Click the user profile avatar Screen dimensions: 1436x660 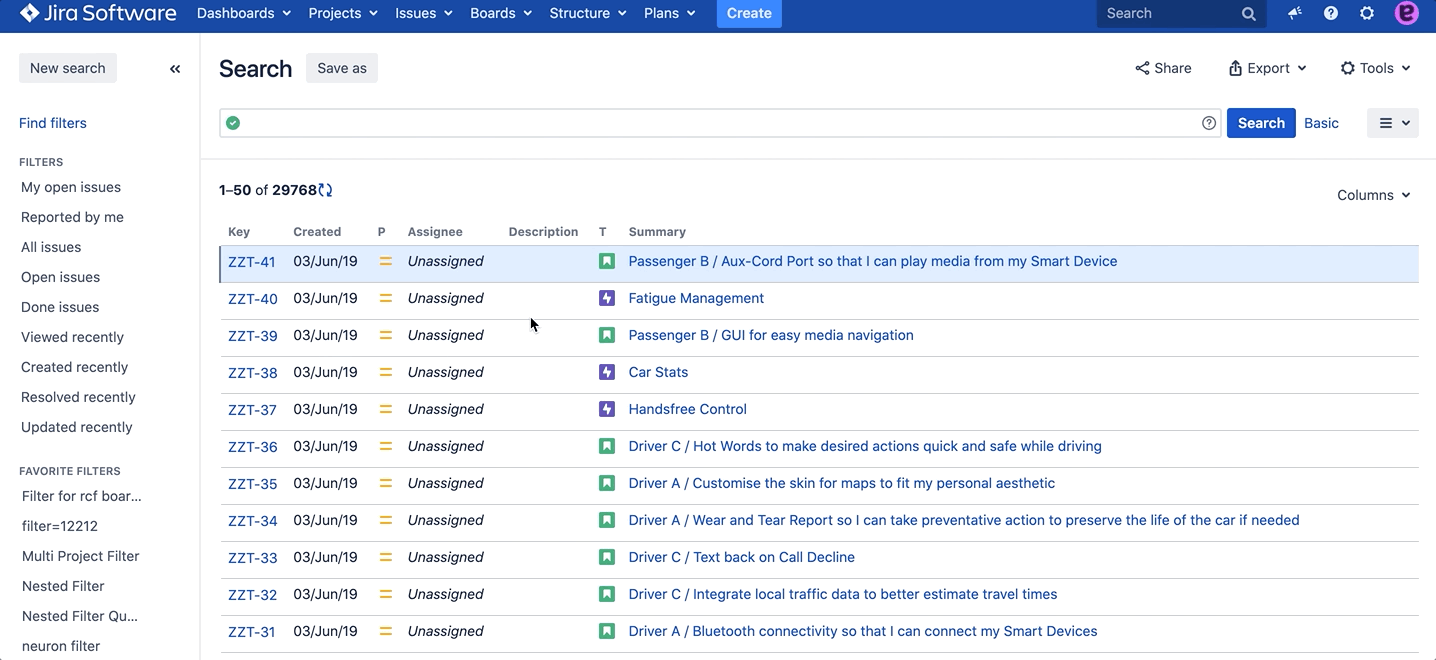click(x=1406, y=13)
